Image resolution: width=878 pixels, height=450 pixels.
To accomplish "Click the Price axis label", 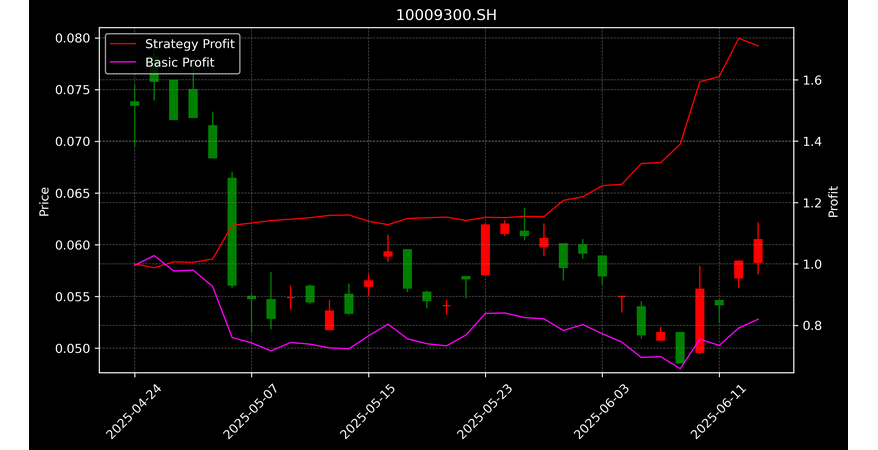I will [x=44, y=201].
